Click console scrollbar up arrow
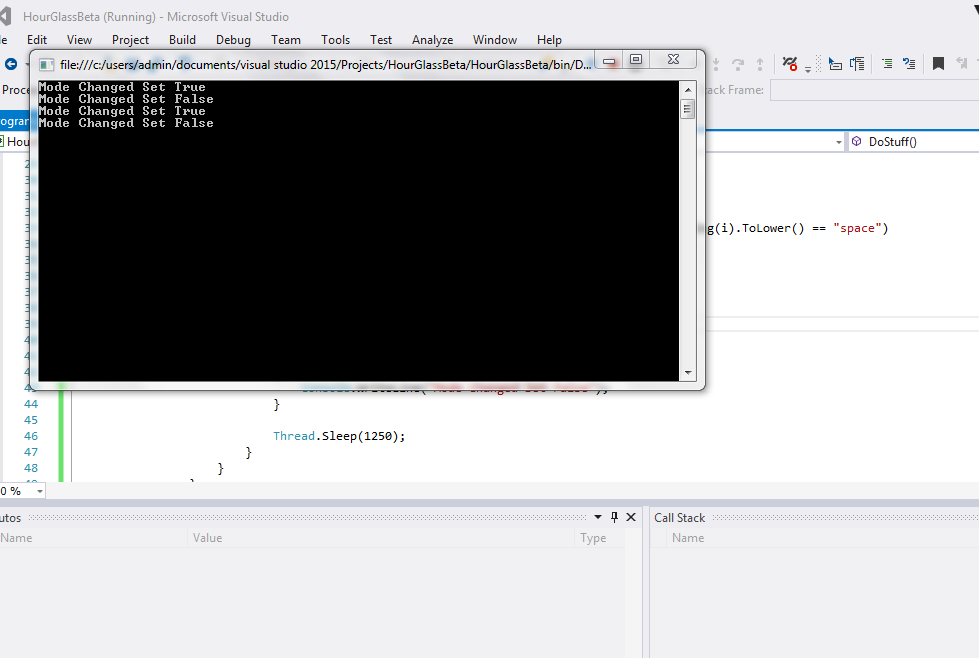This screenshot has height=658, width=979. tap(688, 89)
